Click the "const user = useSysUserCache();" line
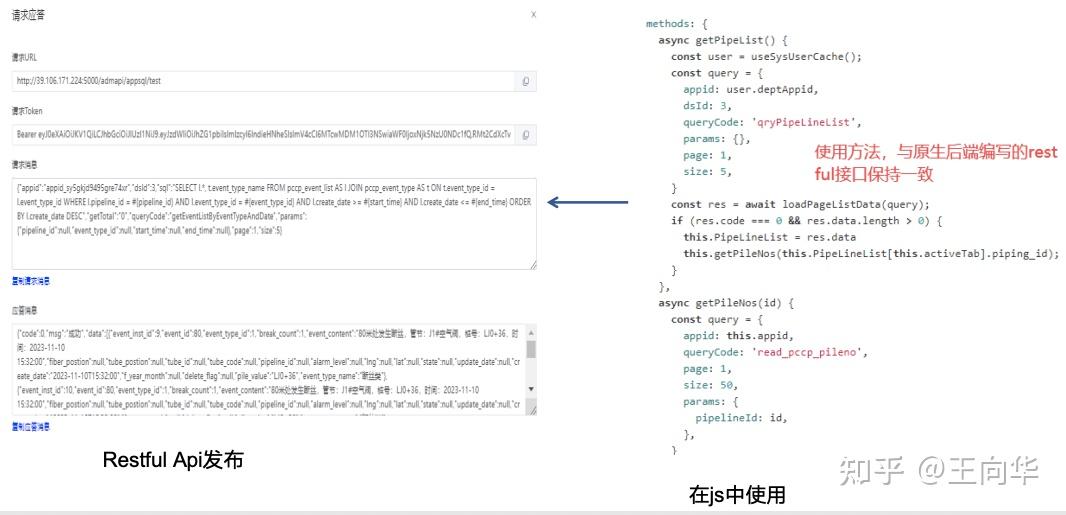Image resolution: width=1066 pixels, height=515 pixels. [766, 56]
